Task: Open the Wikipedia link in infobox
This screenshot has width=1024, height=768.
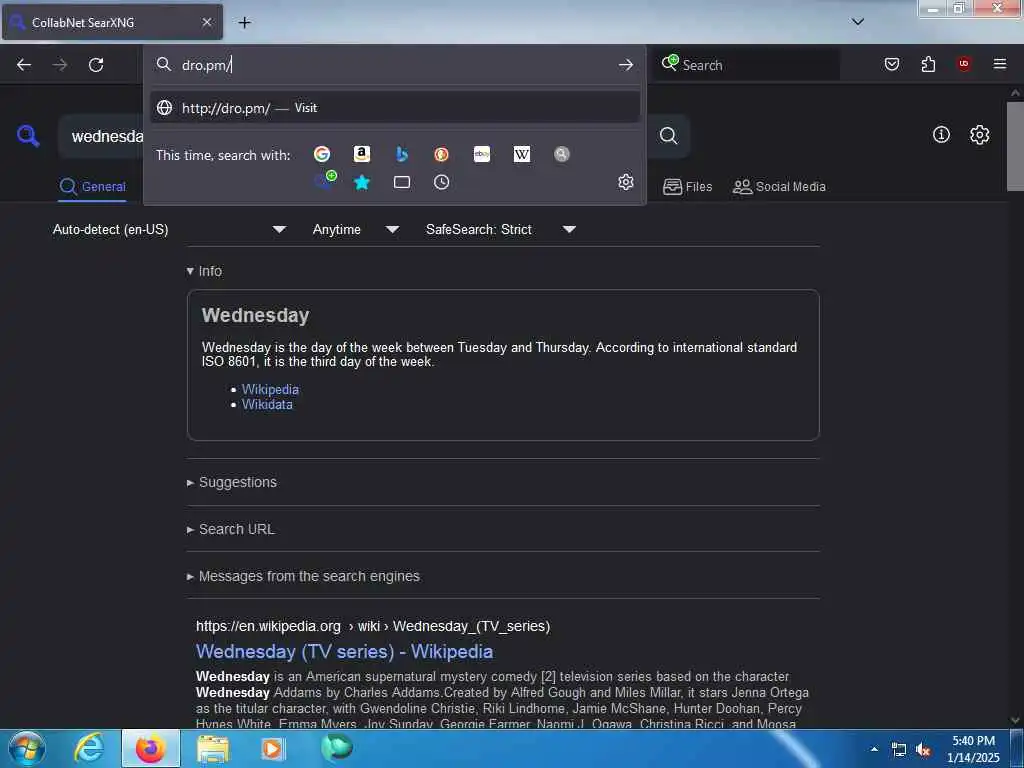Action: (x=270, y=389)
